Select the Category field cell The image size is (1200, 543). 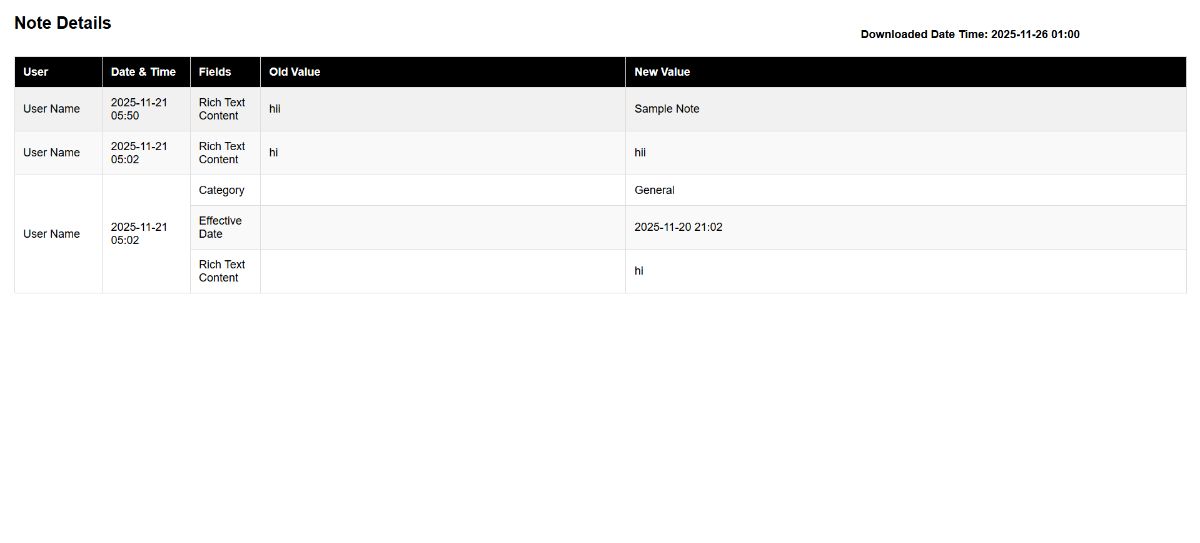click(x=221, y=190)
